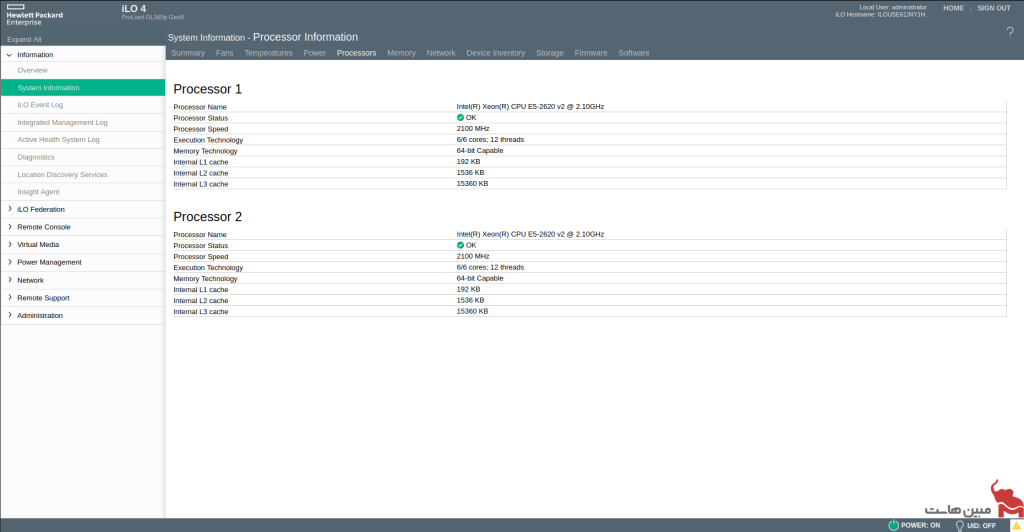Click Processor 1 '6/6 cores; 12 threads' value

pyautogui.click(x=490, y=140)
